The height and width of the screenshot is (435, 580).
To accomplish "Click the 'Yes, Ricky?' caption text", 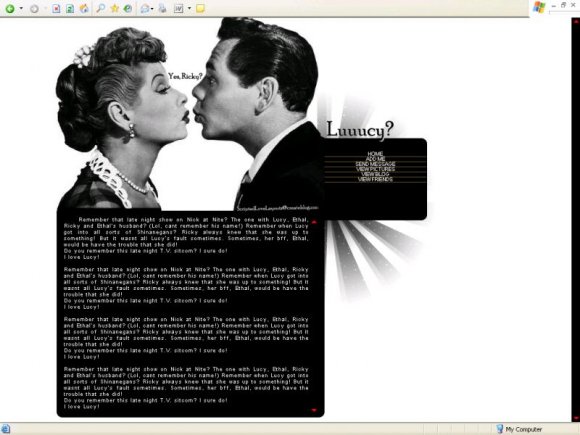I will point(185,76).
